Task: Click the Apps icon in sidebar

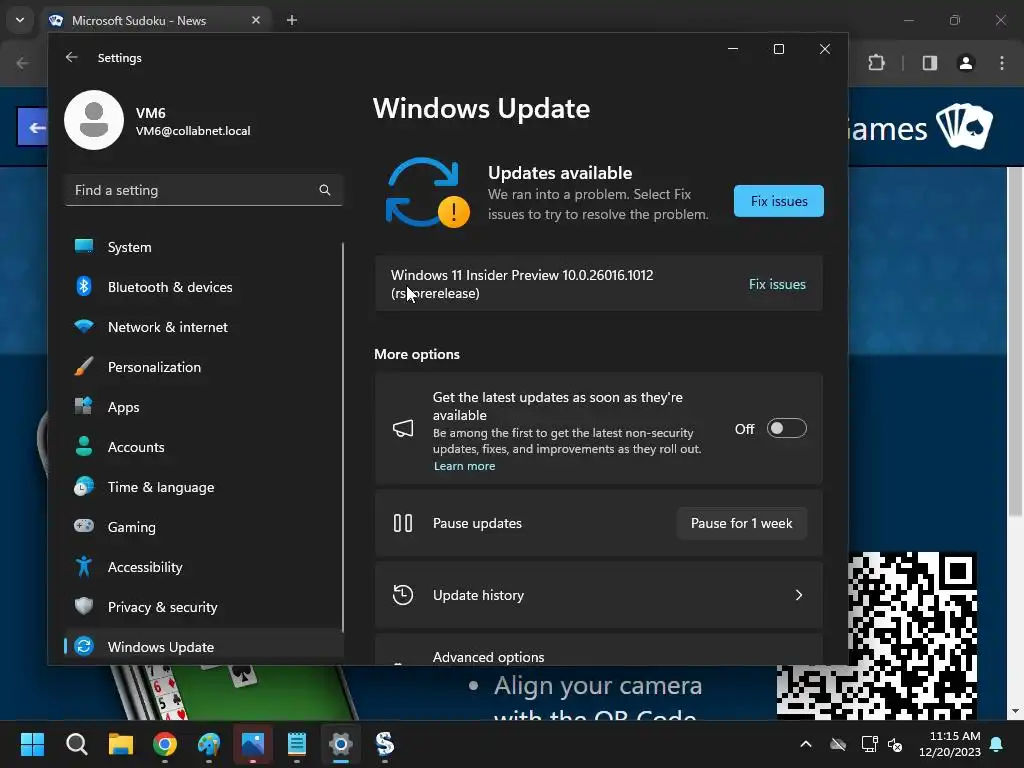Action: (x=84, y=406)
